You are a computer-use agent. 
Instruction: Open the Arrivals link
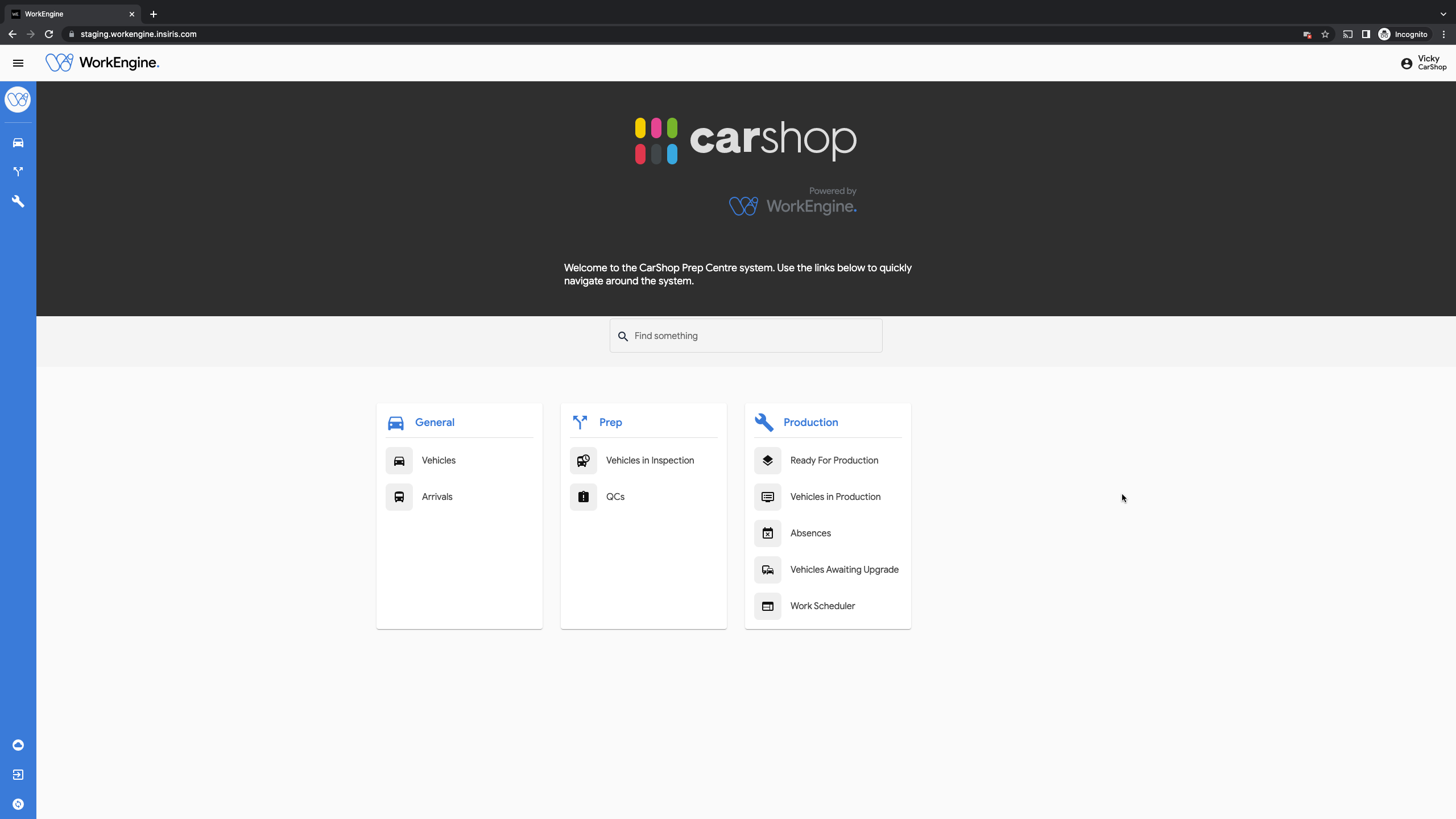(437, 497)
